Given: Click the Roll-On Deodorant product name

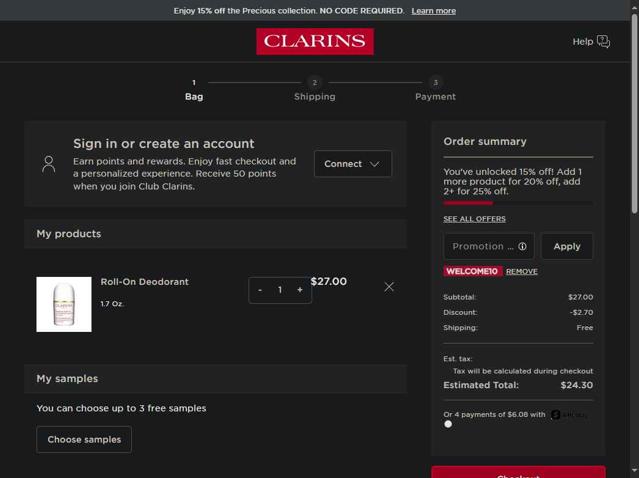Looking at the screenshot, I should [x=145, y=282].
